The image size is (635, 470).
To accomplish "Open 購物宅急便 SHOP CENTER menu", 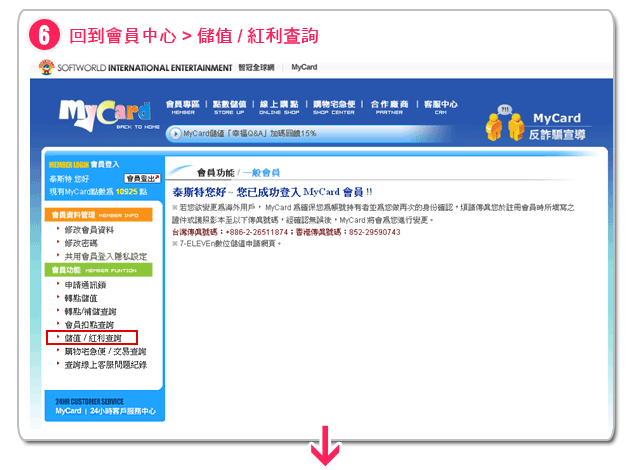I will 334,107.
